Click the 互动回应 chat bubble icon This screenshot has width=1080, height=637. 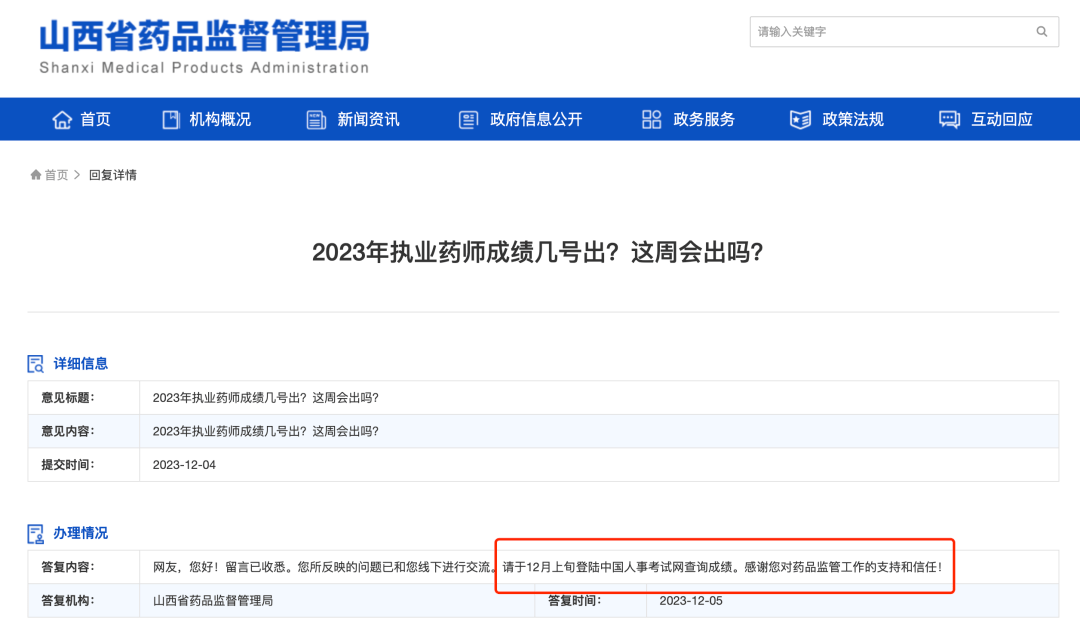949,120
